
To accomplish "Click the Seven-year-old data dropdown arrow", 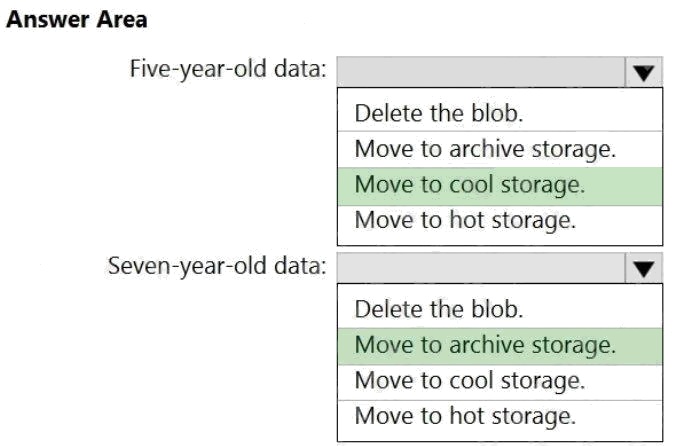I will tap(644, 268).
